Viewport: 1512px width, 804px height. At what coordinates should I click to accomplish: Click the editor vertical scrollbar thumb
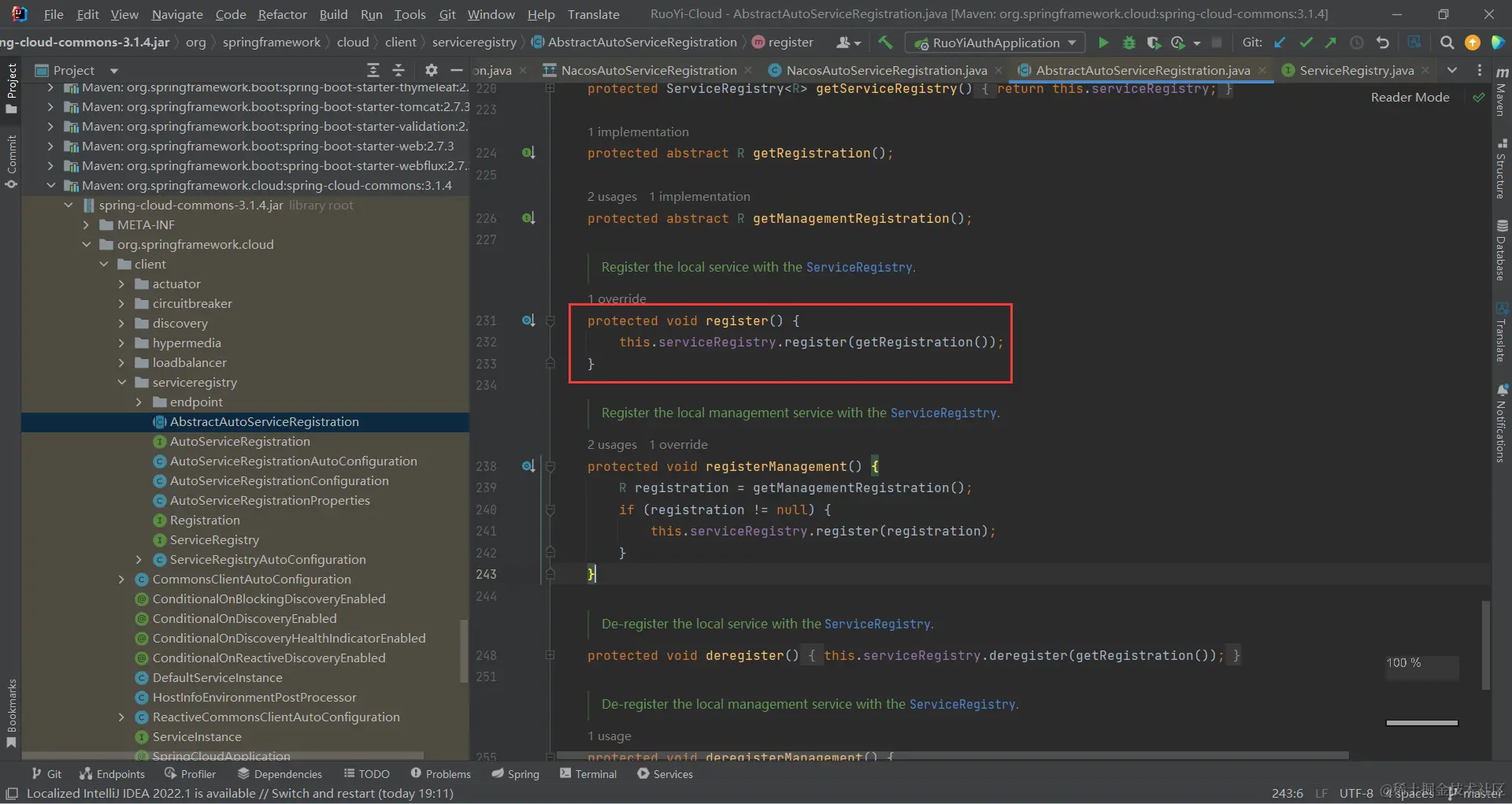(1486, 646)
